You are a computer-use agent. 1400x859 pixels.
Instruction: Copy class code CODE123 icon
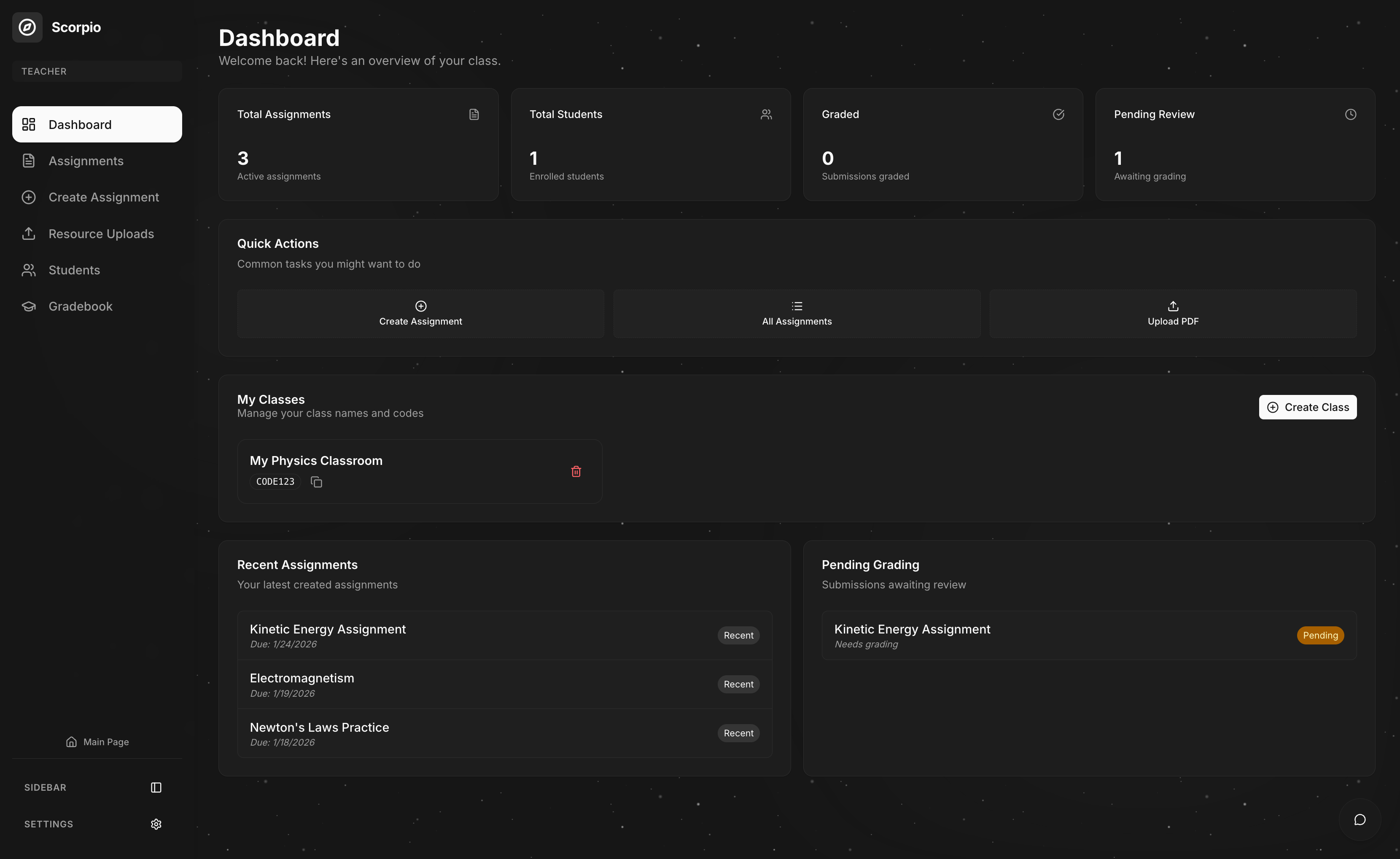[x=317, y=482]
